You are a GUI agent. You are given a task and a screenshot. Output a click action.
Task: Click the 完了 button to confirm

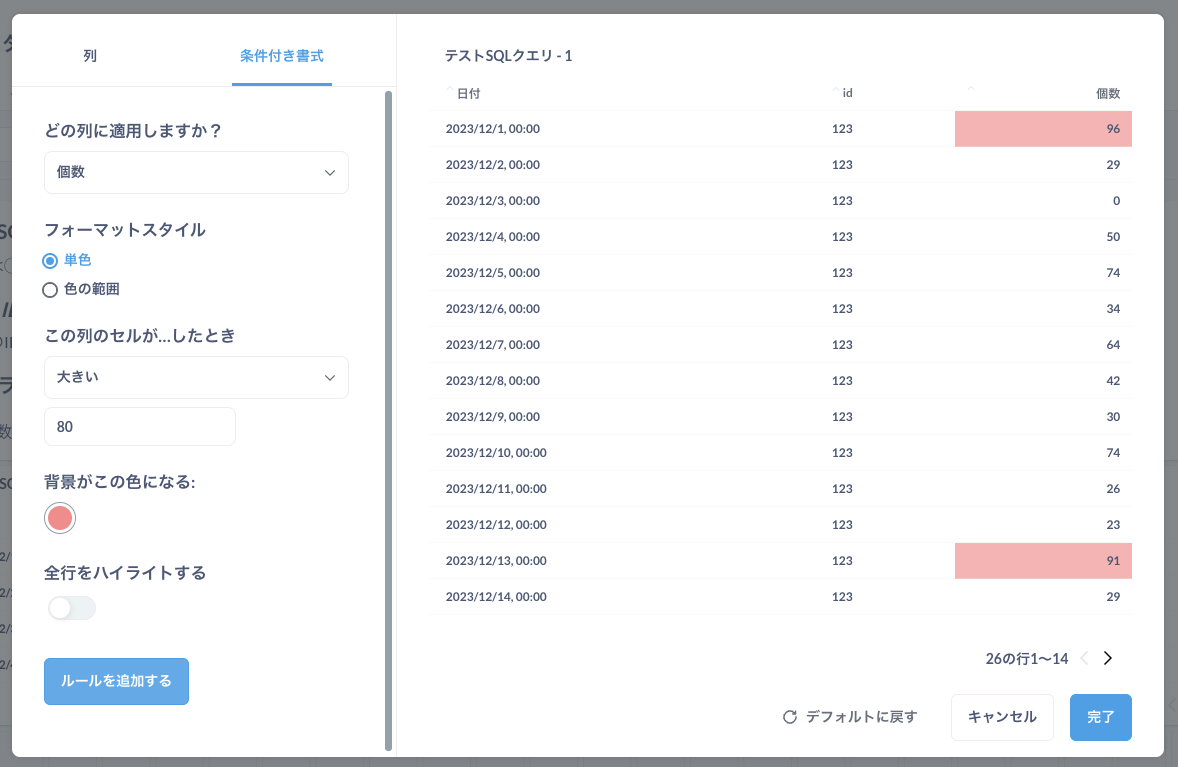coord(1100,717)
